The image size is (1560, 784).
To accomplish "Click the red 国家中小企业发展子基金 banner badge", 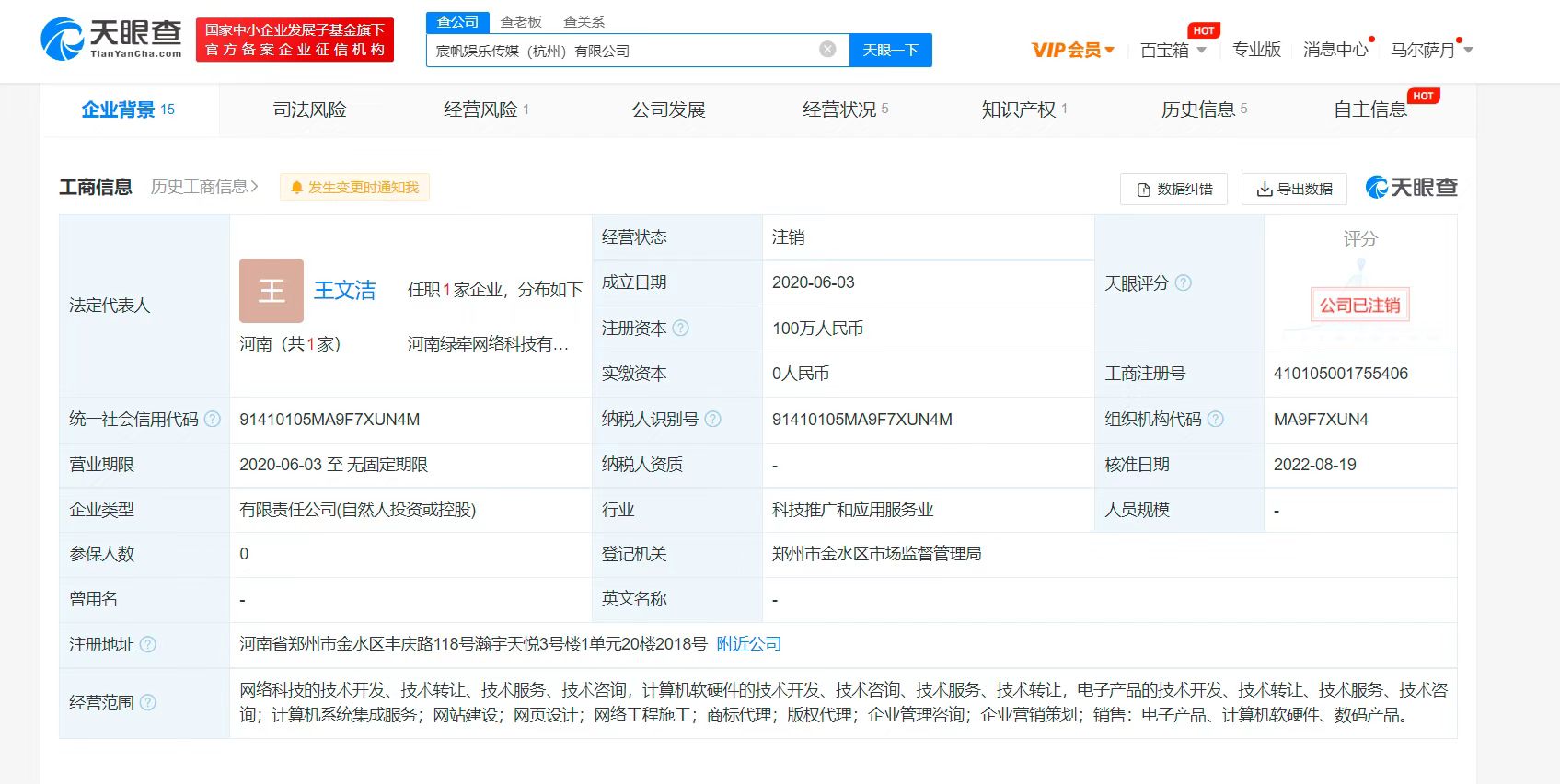I will point(295,40).
